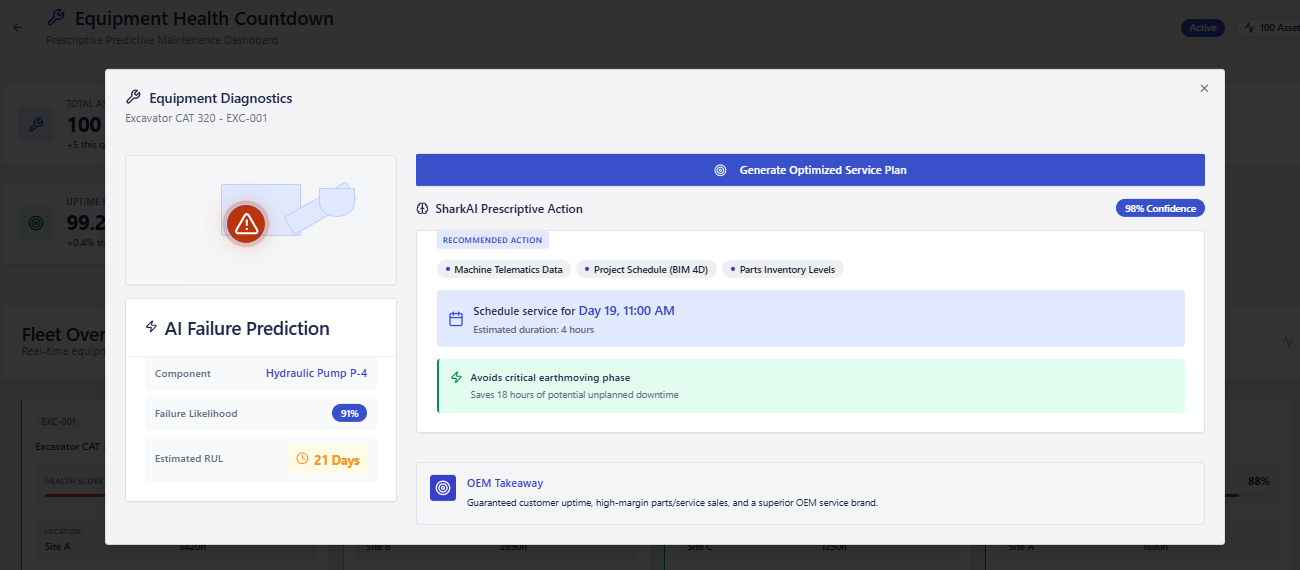Click Saves 18 hours of downtime text
The image size is (1300, 570).
tap(574, 395)
